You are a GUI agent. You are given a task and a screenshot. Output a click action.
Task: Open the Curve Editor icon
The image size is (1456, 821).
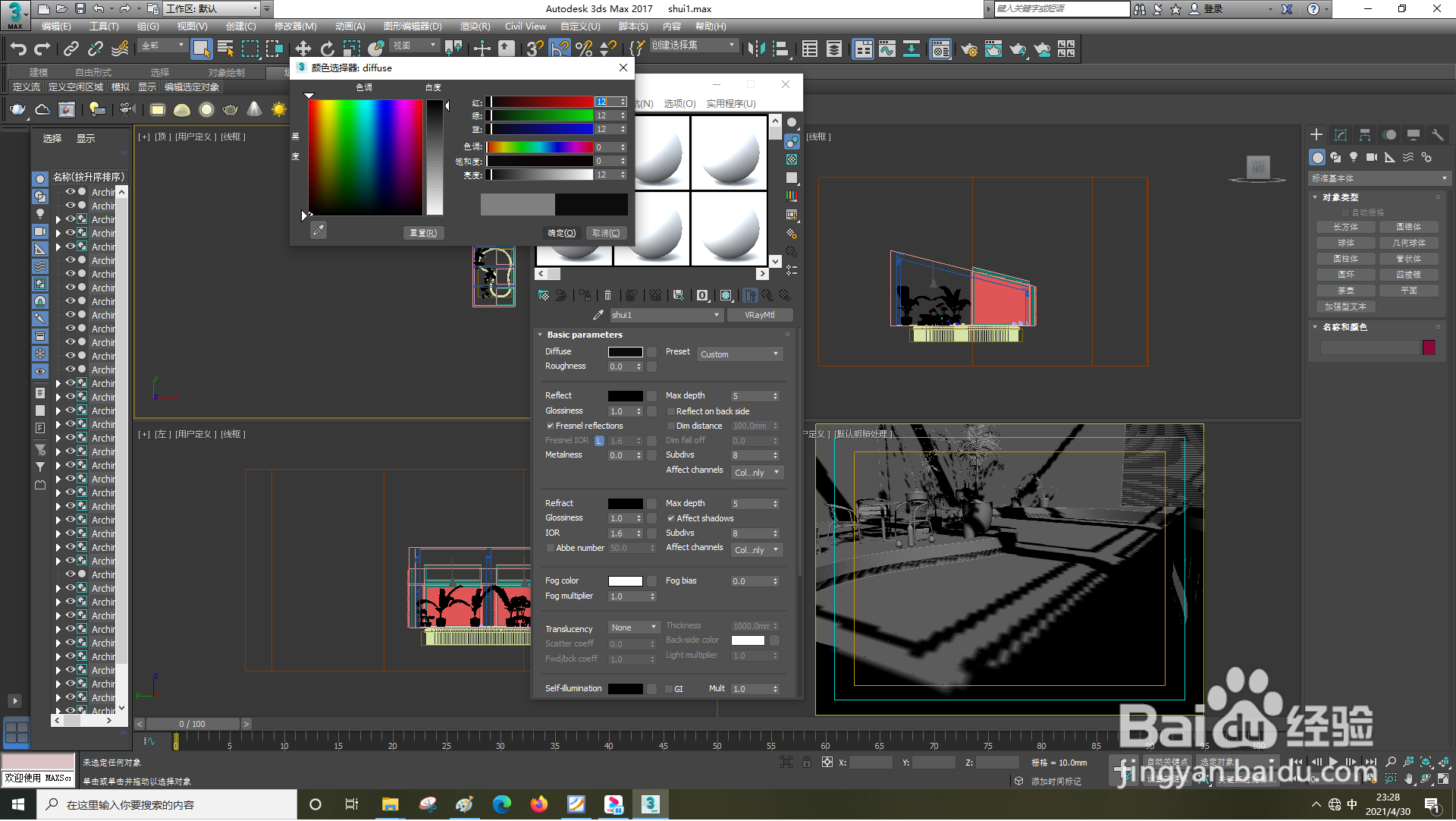pos(887,49)
